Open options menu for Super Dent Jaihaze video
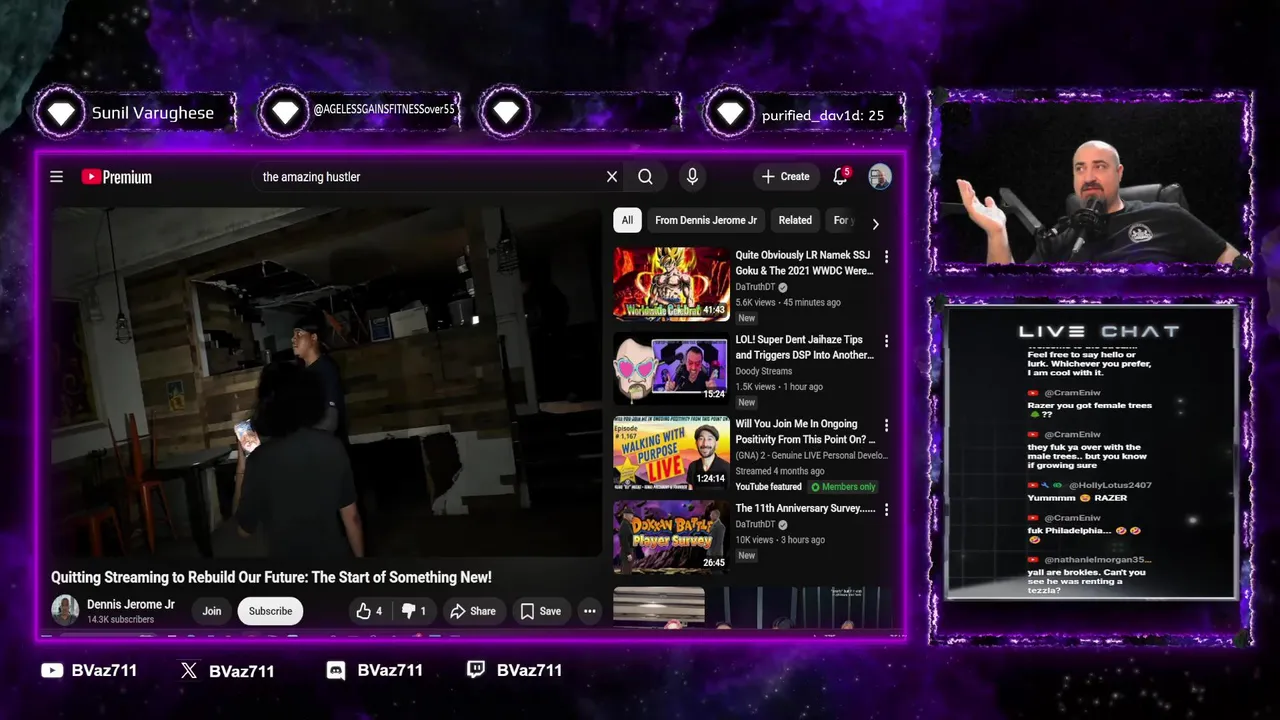The height and width of the screenshot is (720, 1280). 886,341
